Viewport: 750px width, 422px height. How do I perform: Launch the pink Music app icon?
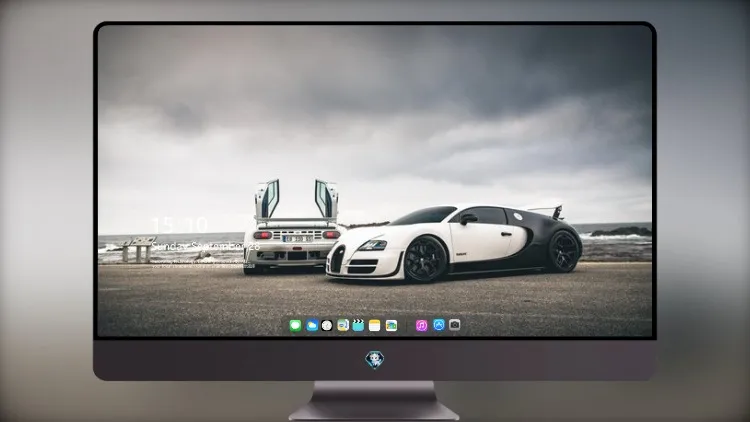click(421, 325)
